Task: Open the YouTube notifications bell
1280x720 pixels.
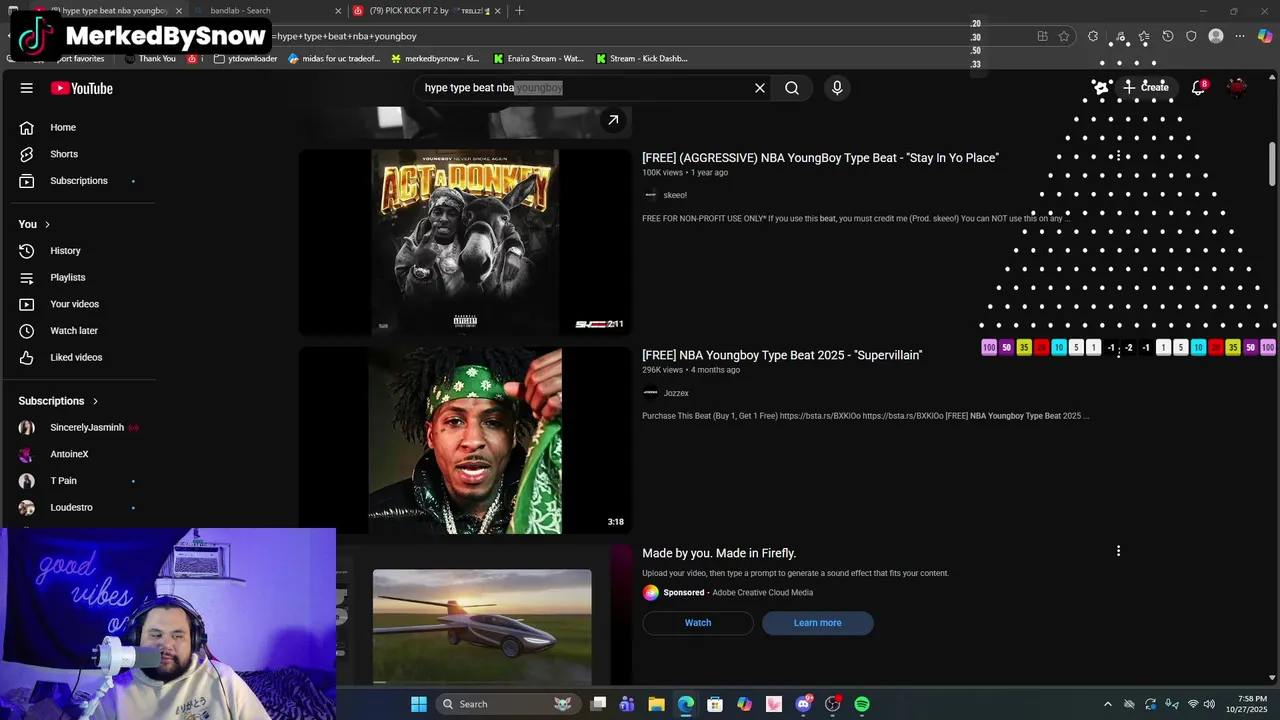Action: point(1198,88)
